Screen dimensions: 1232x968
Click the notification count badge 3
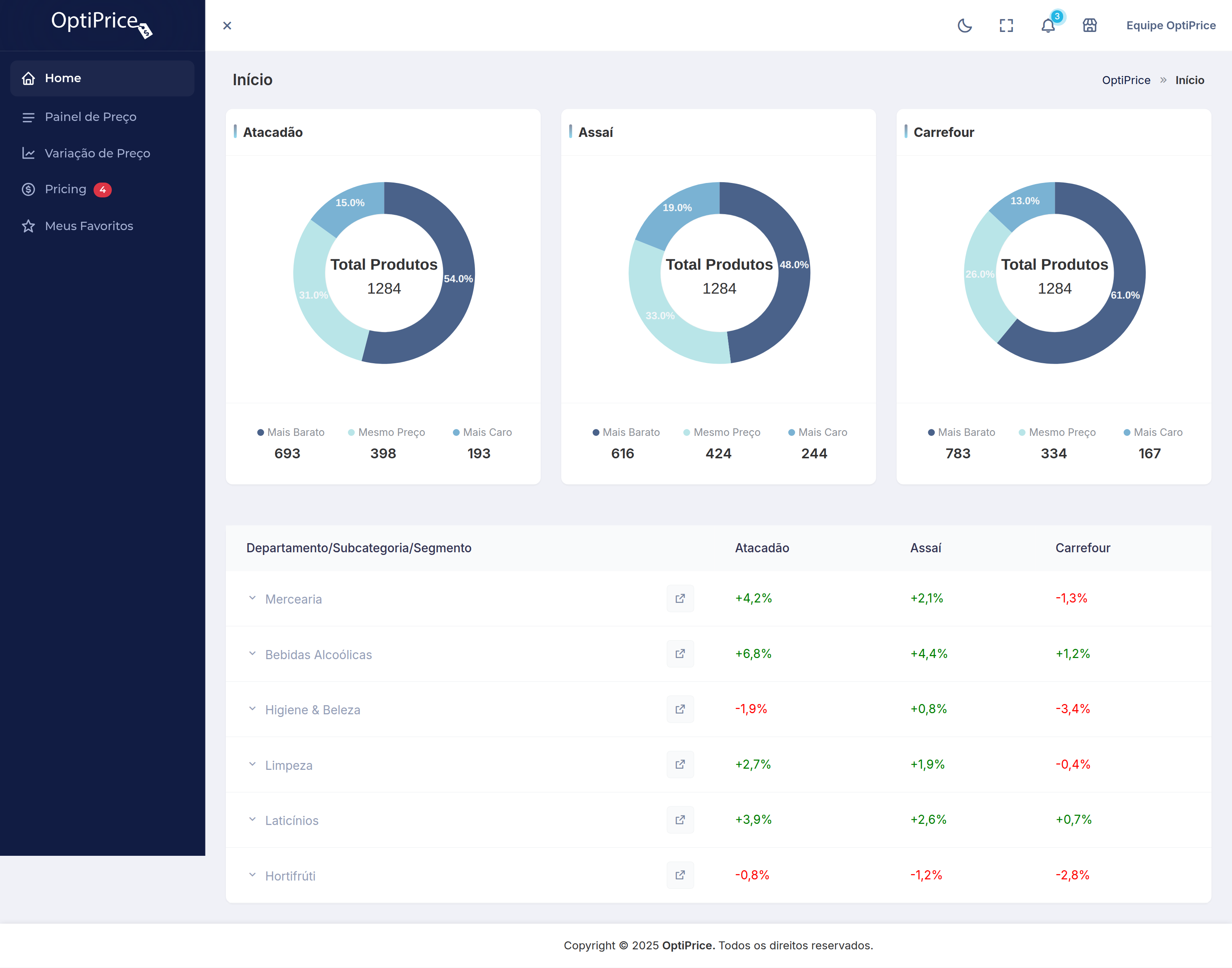click(1057, 16)
